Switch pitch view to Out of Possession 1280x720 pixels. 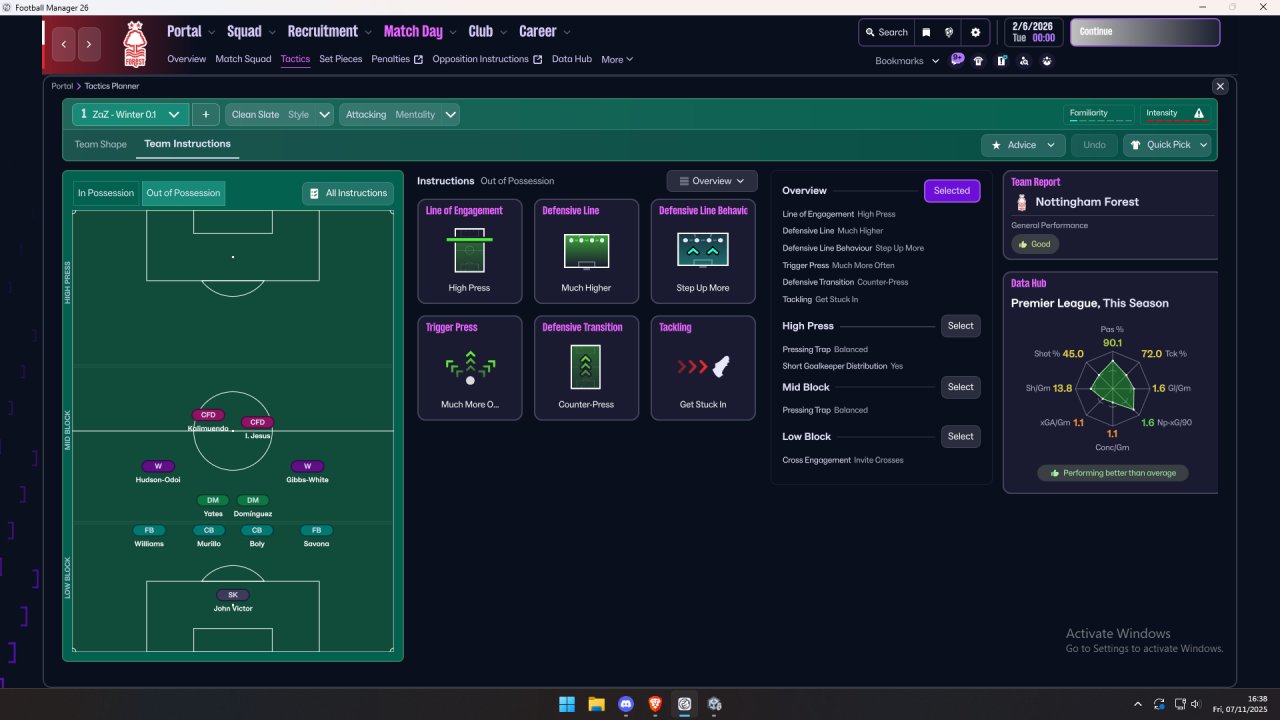pyautogui.click(x=183, y=193)
